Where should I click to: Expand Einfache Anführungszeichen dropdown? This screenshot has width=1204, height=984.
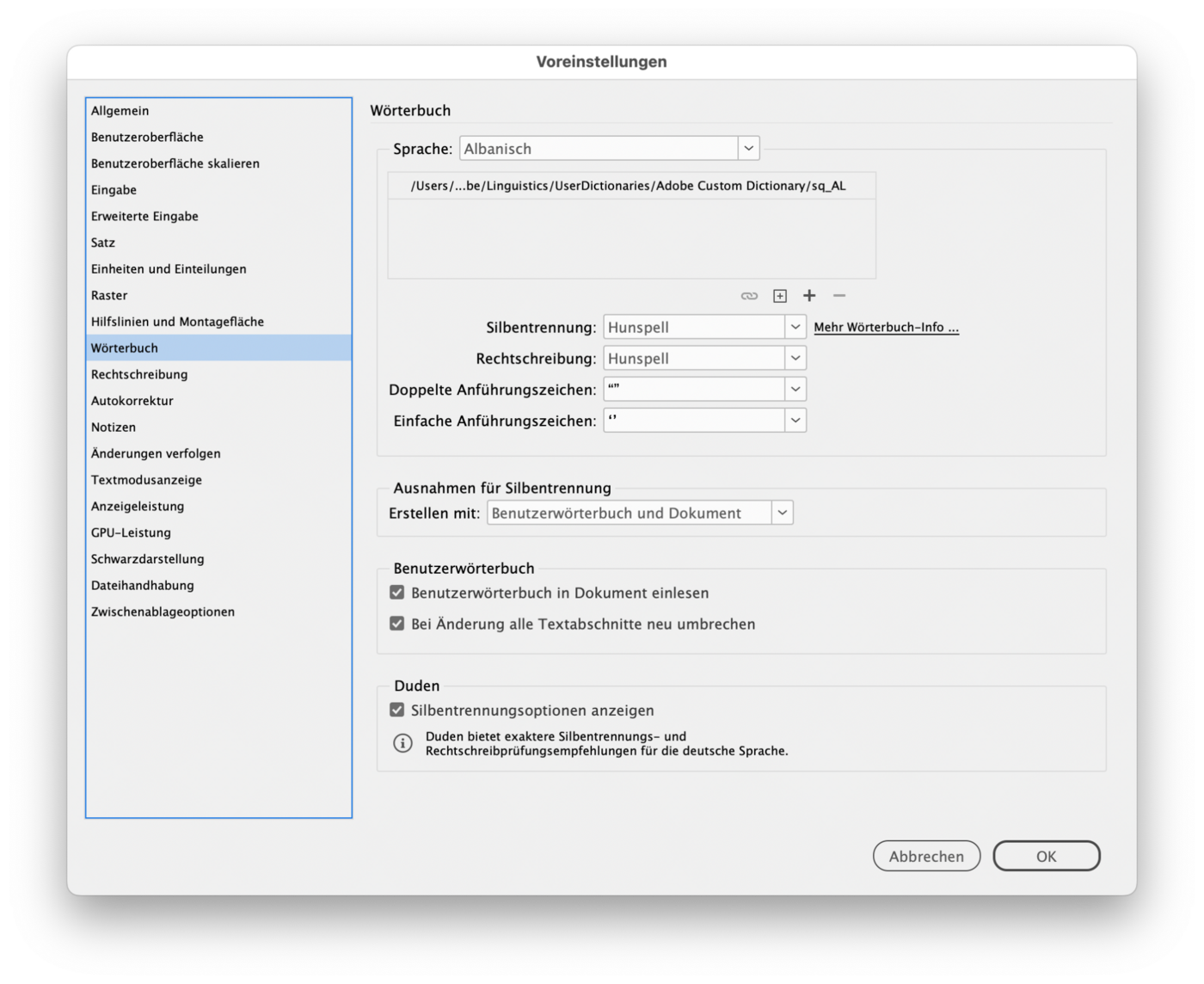(705, 420)
